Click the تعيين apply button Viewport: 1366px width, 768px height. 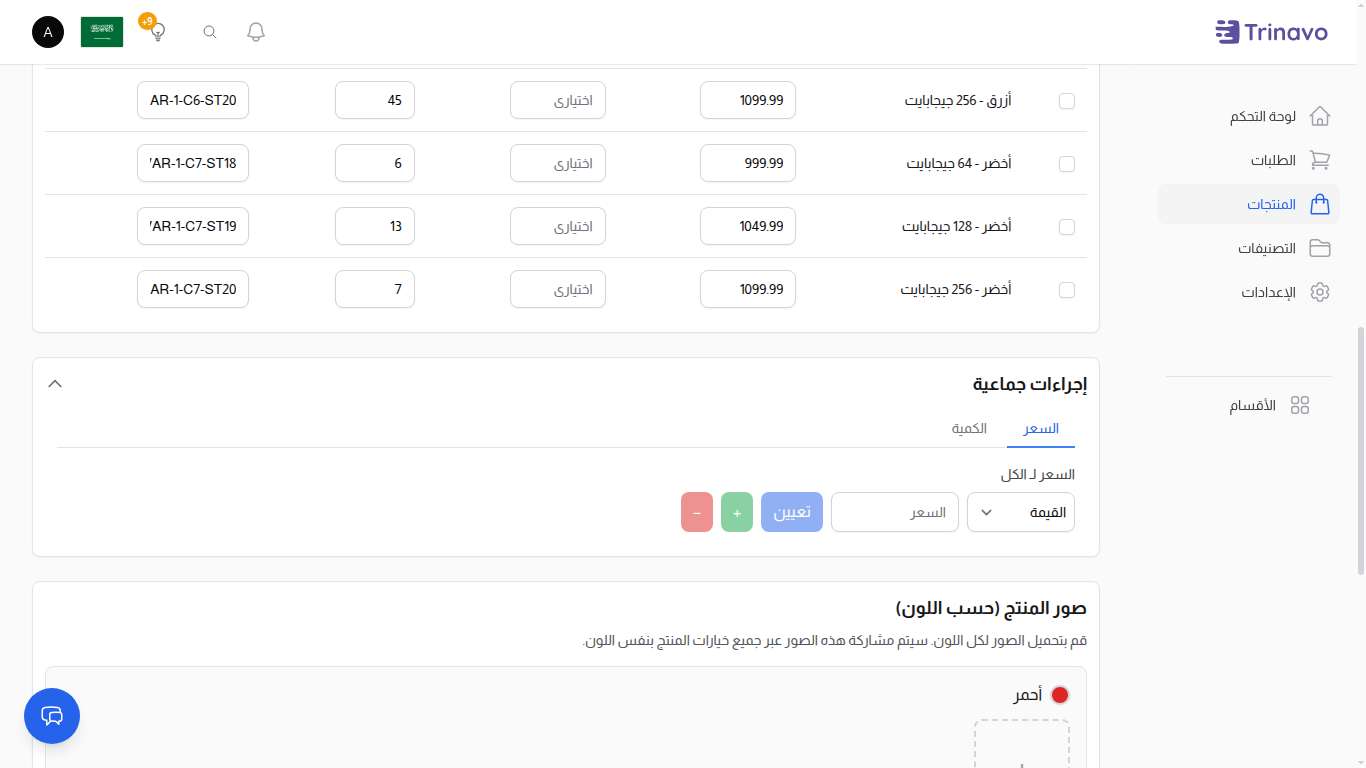[x=791, y=511]
